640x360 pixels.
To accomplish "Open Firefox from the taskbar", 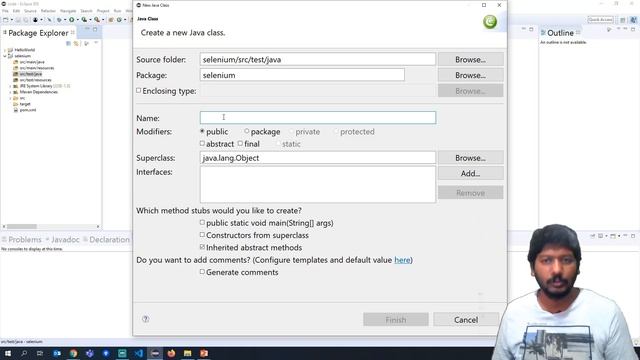I will pos(171,353).
